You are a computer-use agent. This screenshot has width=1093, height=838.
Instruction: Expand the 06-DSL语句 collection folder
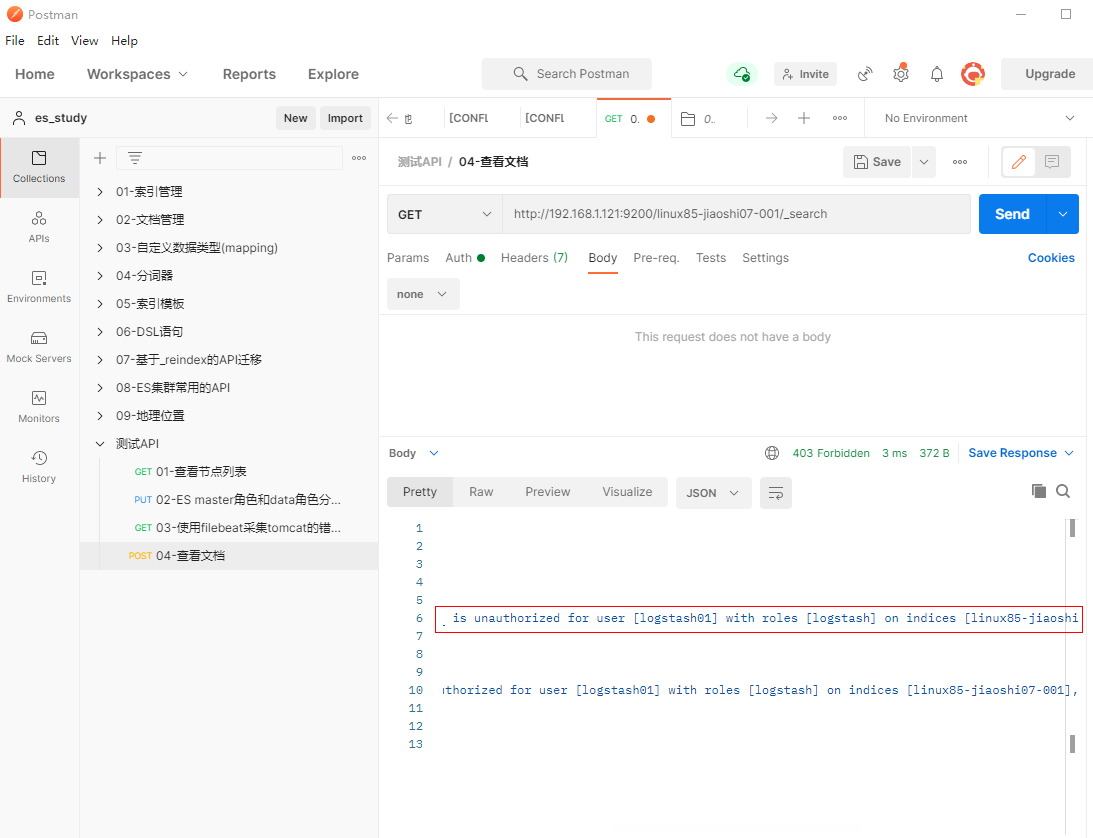click(100, 331)
